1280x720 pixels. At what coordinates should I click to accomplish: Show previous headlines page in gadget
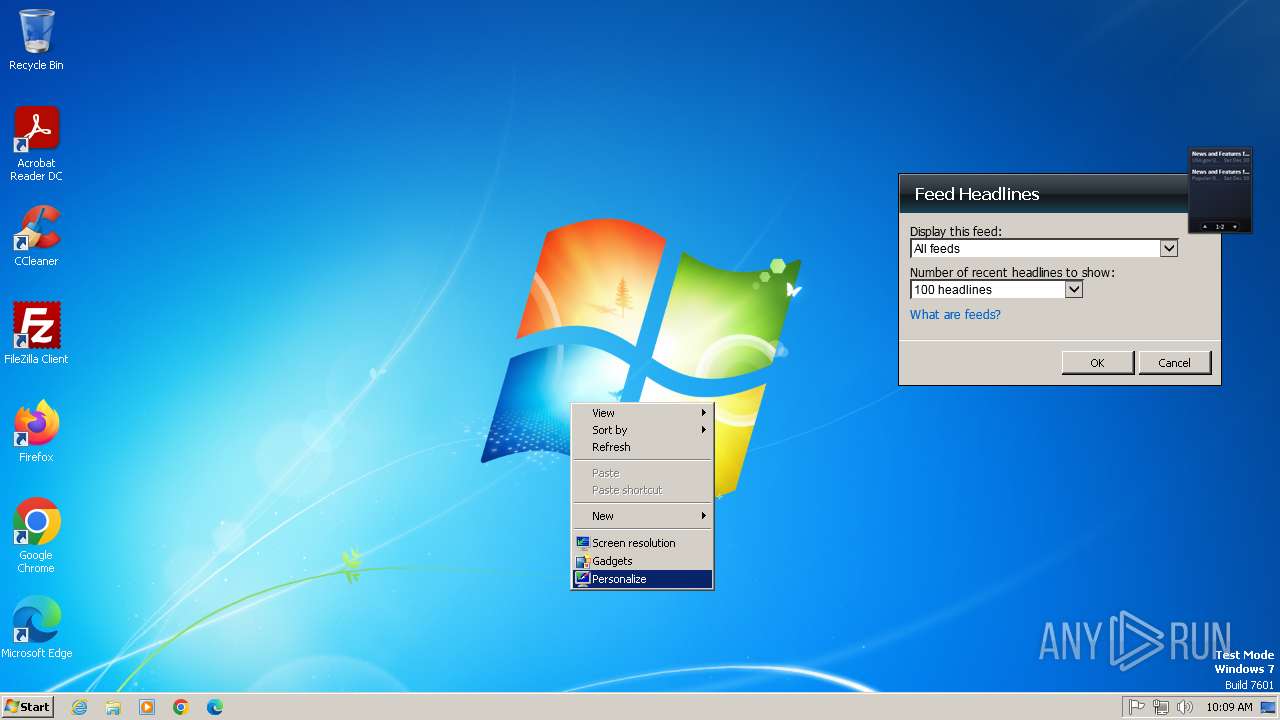1205,227
